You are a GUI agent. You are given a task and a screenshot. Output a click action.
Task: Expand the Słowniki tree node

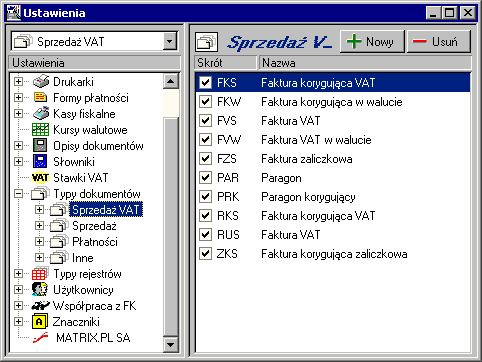coord(19,161)
